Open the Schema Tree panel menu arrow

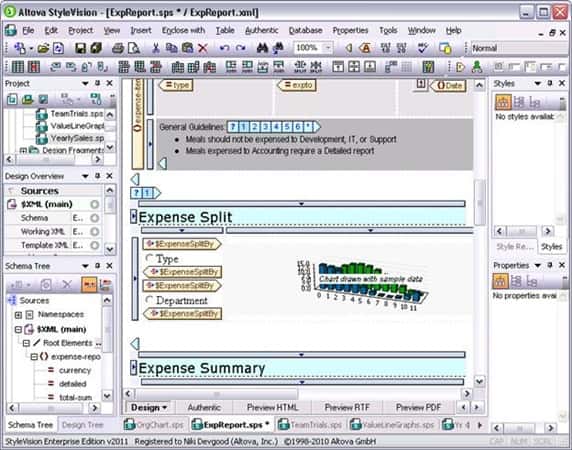click(x=85, y=266)
